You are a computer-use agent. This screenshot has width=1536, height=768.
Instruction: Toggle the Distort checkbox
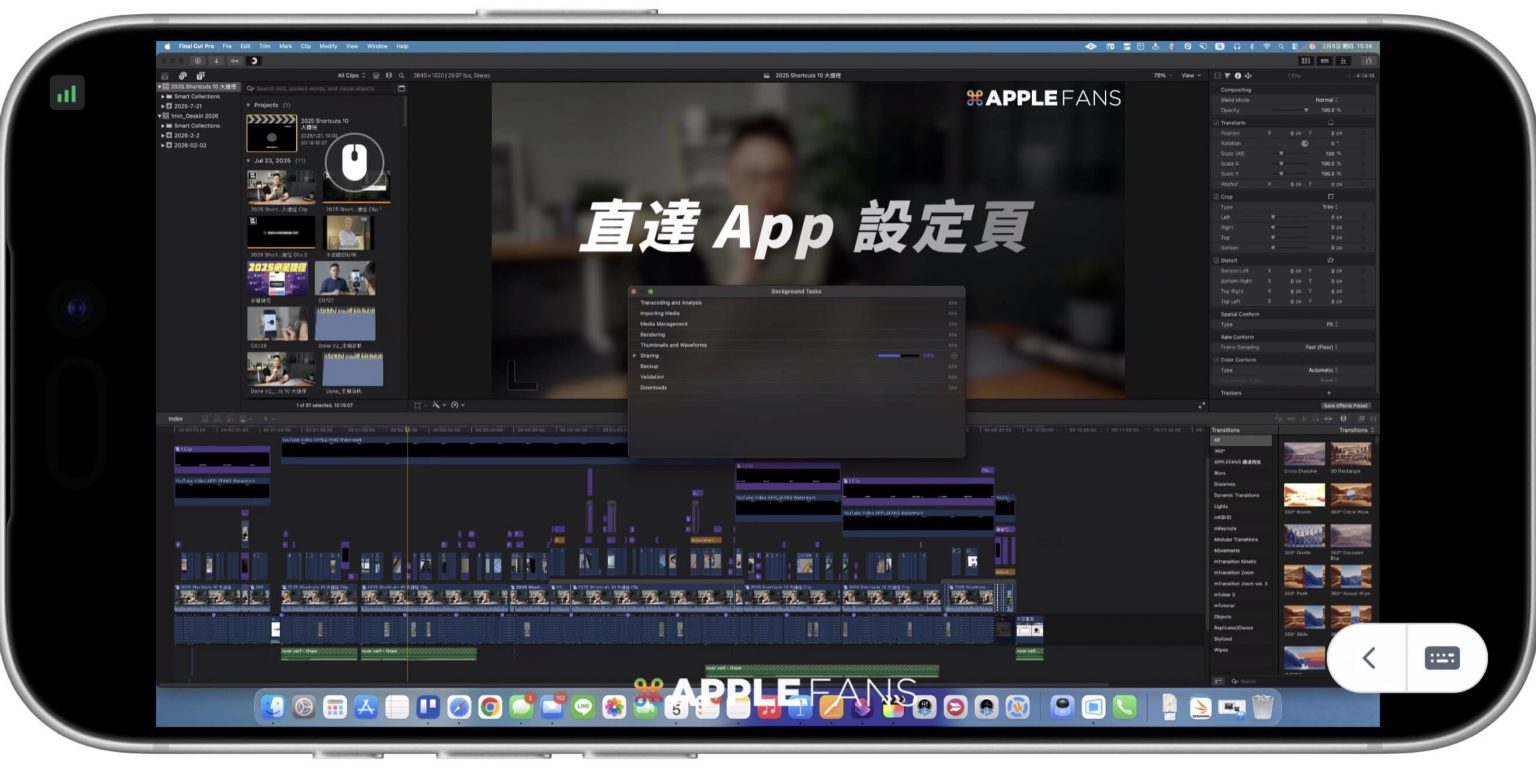1216,260
